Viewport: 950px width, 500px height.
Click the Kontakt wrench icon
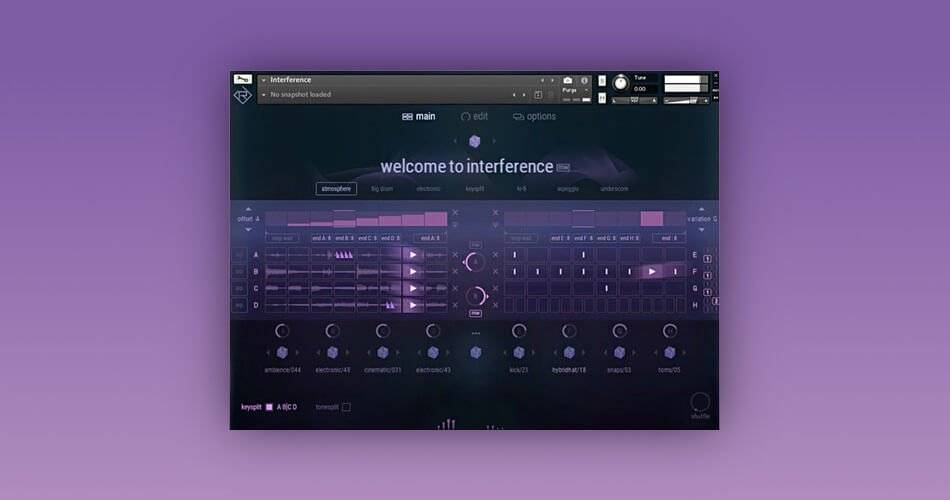[x=242, y=79]
